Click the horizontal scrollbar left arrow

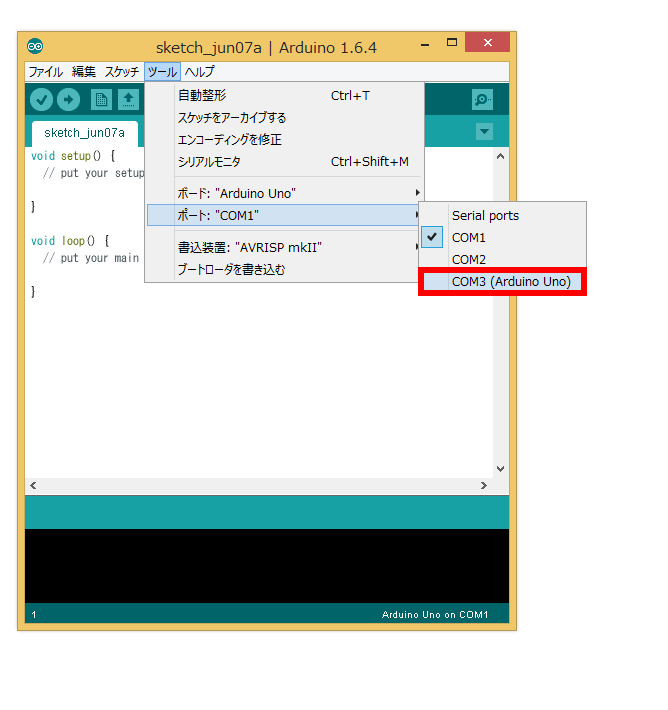point(33,485)
